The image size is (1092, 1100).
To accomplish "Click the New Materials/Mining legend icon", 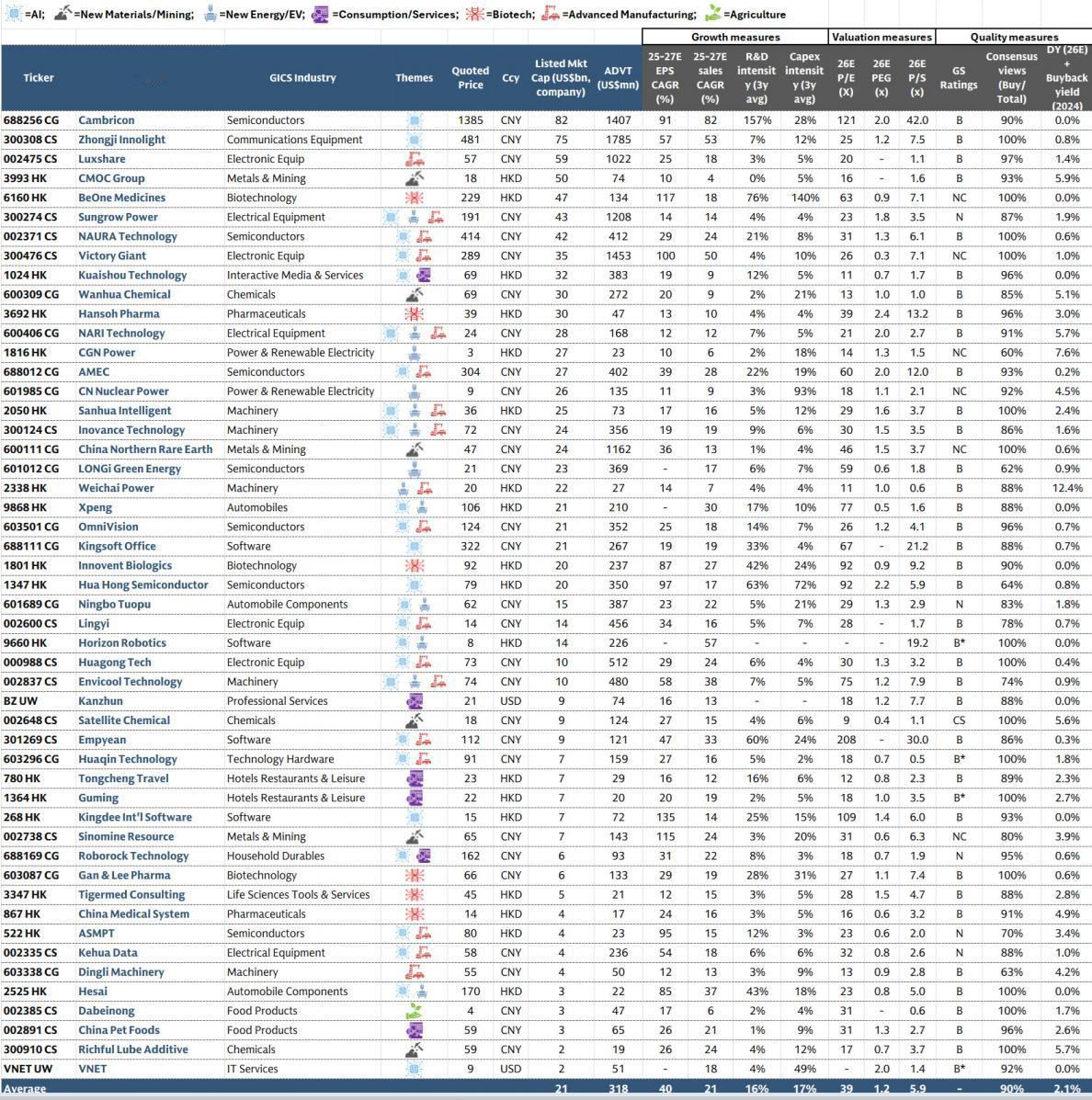I will 63,13.
